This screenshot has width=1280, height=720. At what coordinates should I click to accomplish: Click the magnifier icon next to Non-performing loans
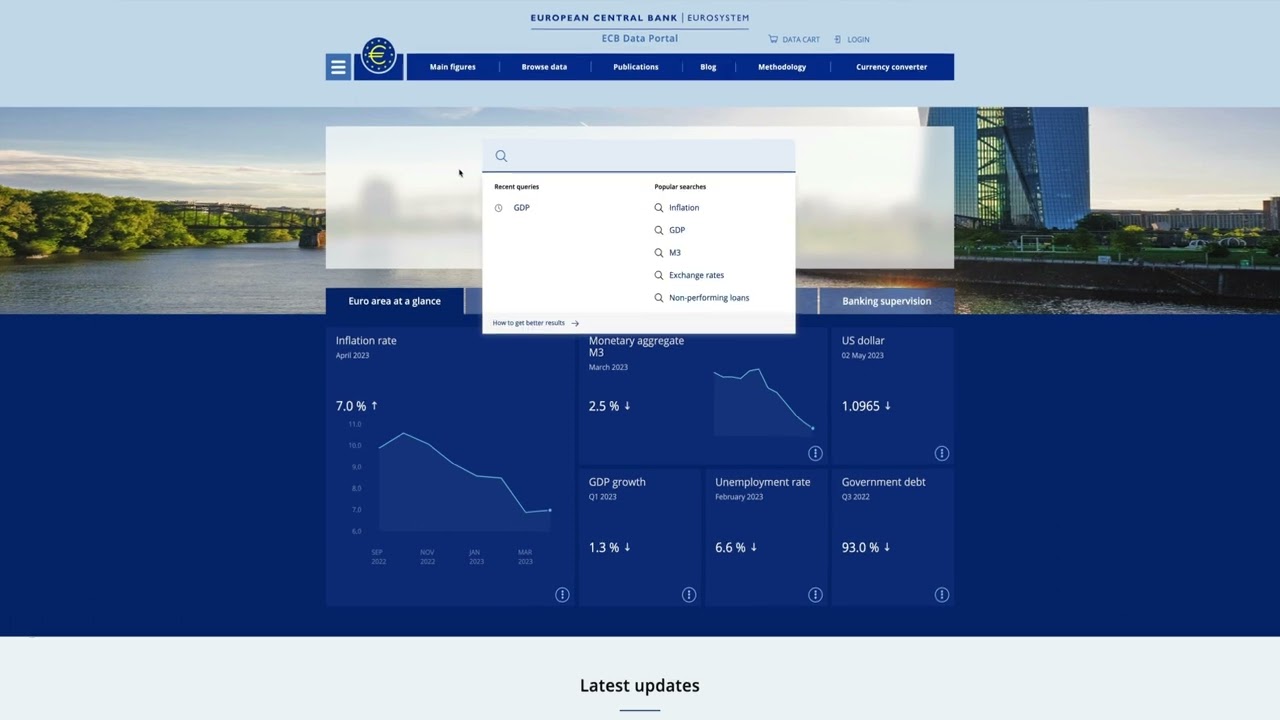(x=659, y=298)
